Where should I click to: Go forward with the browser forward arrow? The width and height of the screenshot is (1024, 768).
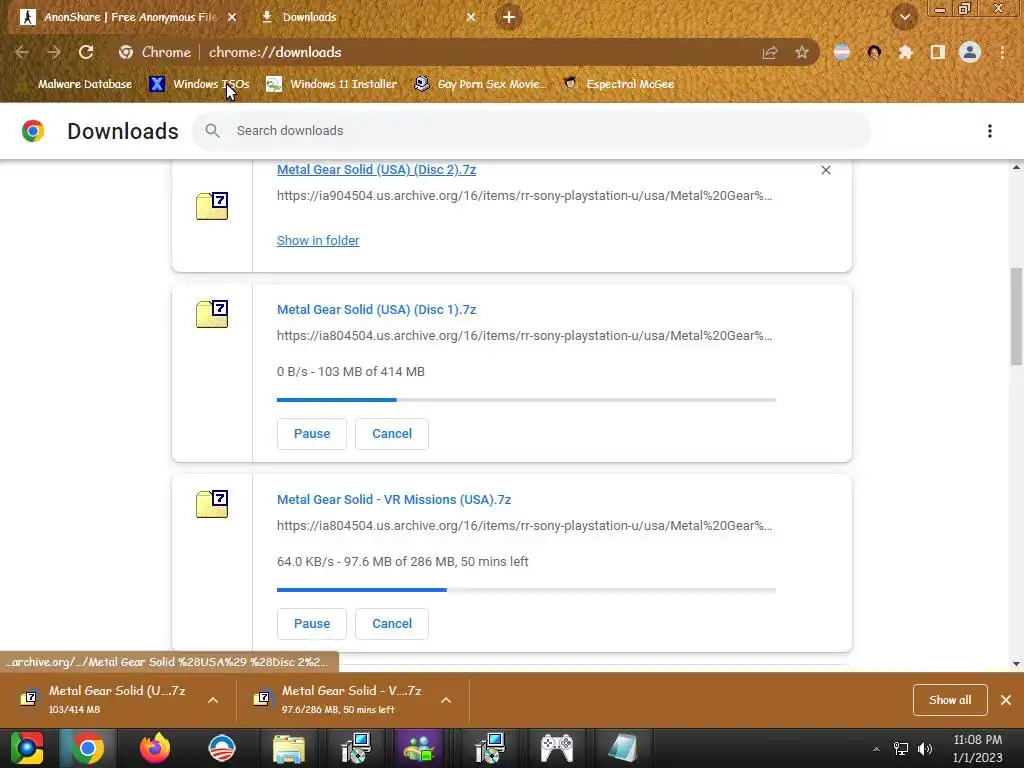54,52
